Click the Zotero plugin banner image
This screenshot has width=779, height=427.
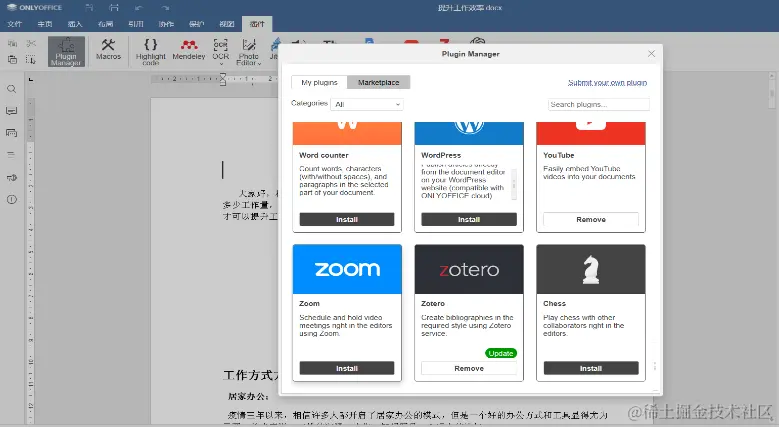469,269
